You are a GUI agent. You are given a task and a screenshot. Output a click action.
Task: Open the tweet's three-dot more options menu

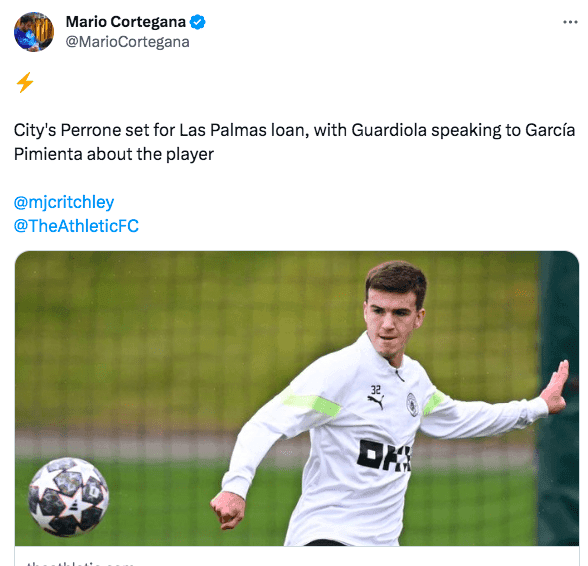(x=570, y=22)
